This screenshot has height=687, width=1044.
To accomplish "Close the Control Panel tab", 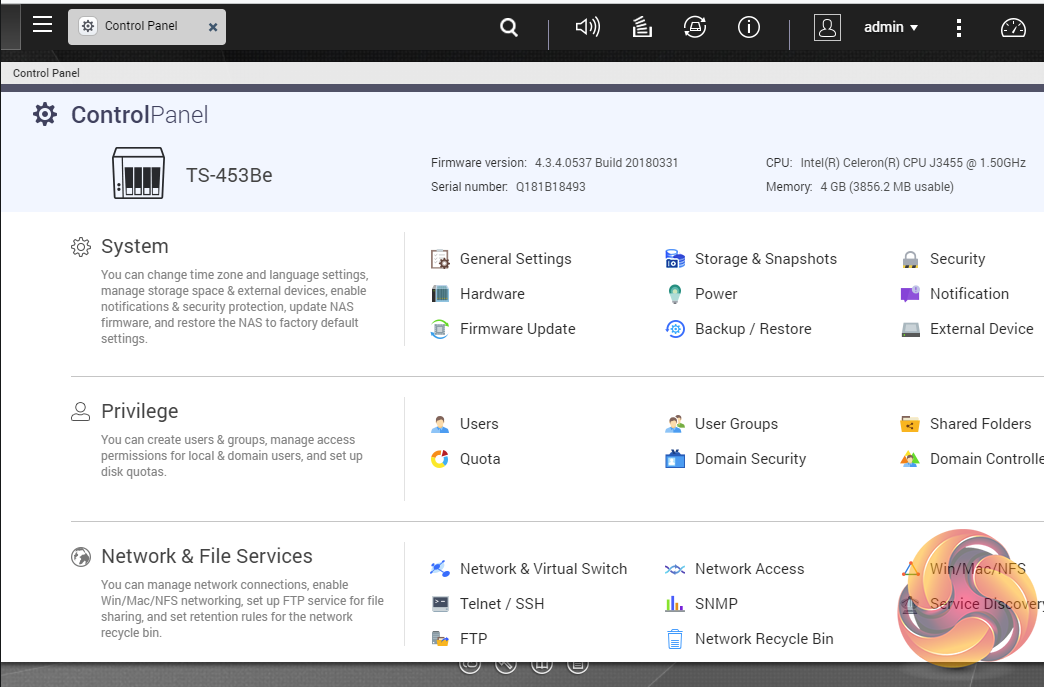I will coord(213,28).
